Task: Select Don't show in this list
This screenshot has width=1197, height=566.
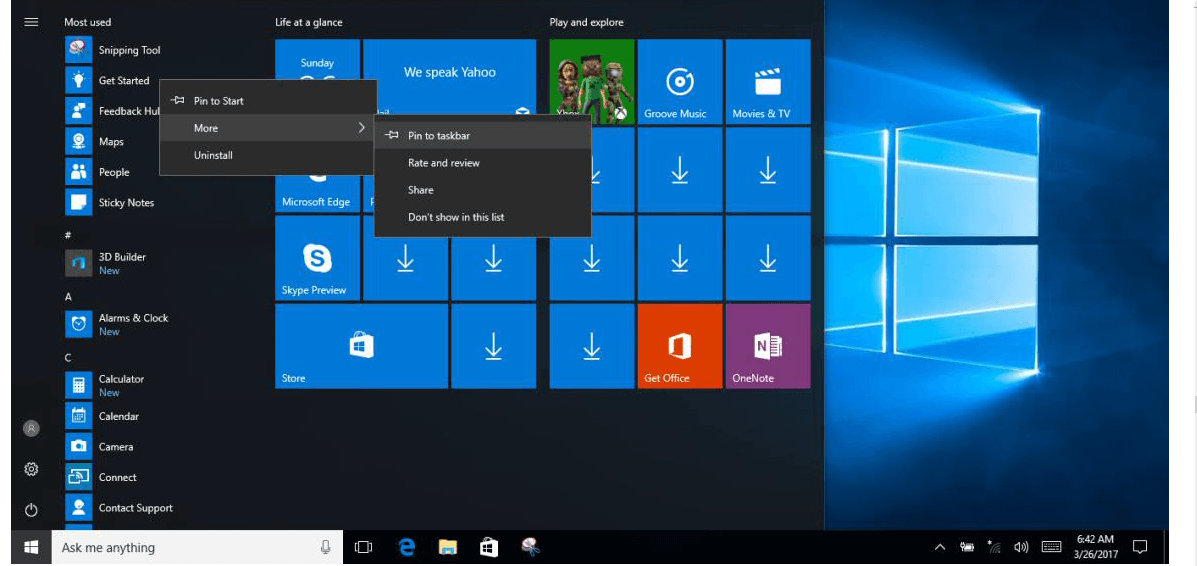Action: tap(456, 217)
